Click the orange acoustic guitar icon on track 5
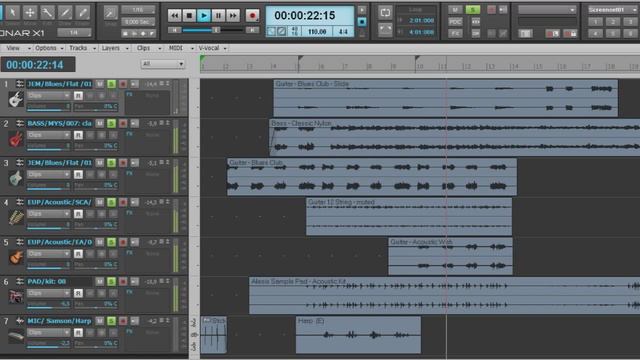 [16, 258]
